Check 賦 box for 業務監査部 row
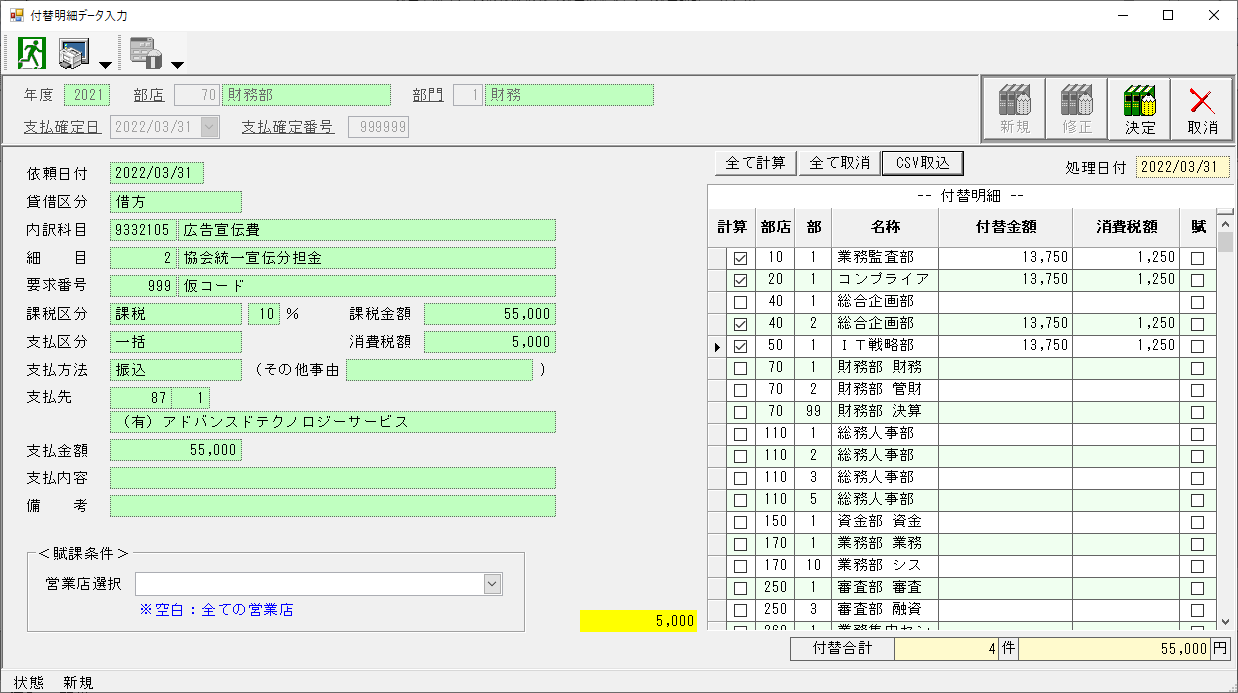Screen dimensions: 1238x693 (x=1197, y=258)
